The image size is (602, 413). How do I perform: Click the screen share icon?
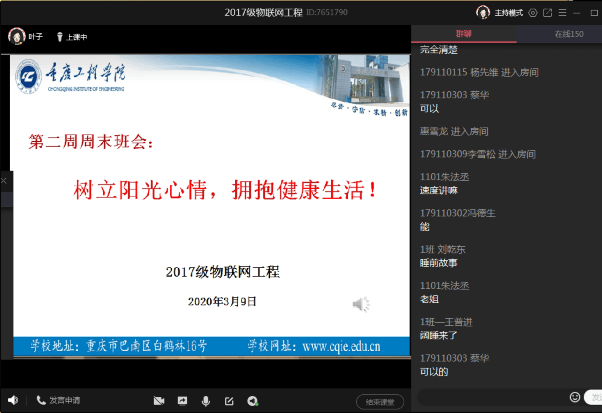click(x=182, y=400)
